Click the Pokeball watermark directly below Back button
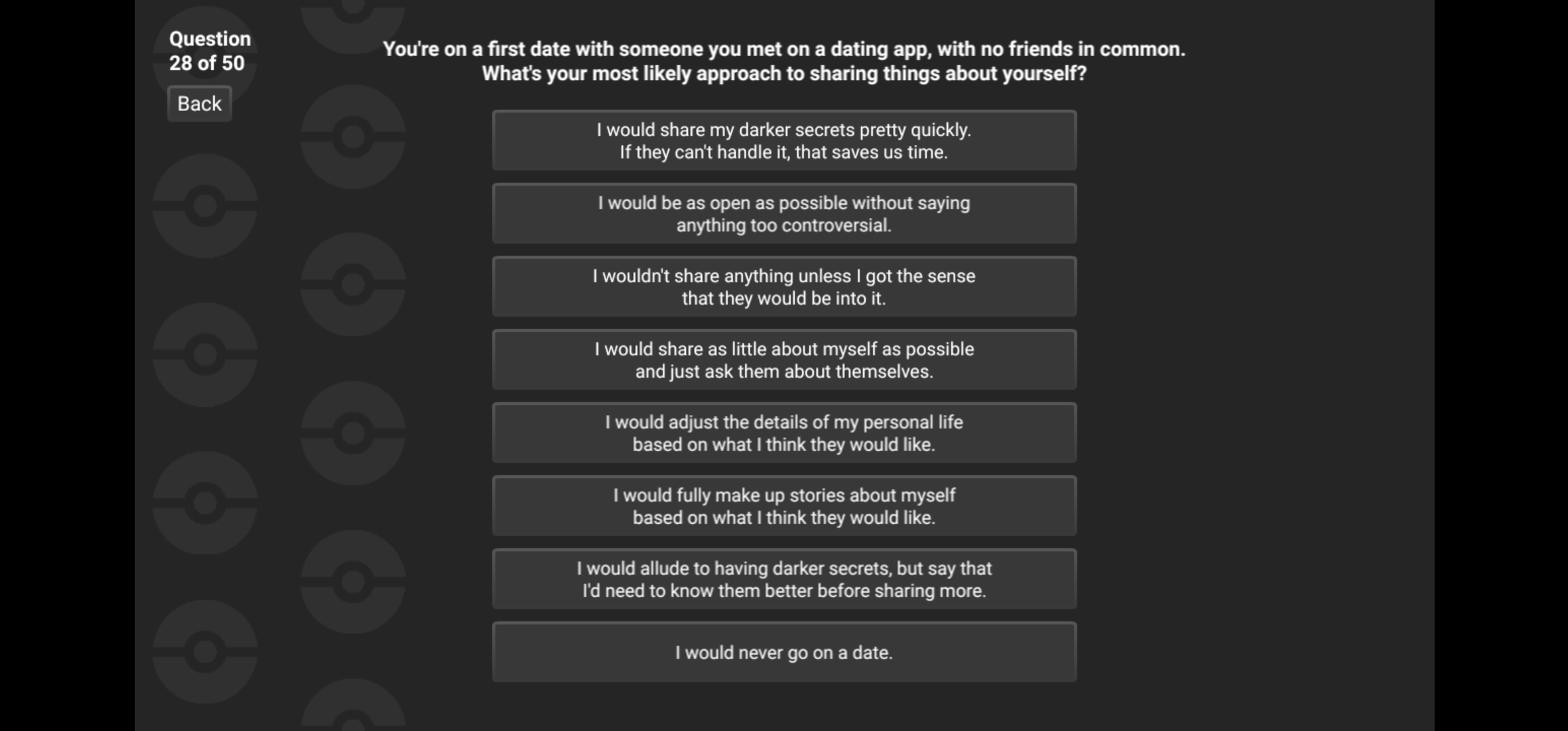The width and height of the screenshot is (1568, 731). (204, 206)
